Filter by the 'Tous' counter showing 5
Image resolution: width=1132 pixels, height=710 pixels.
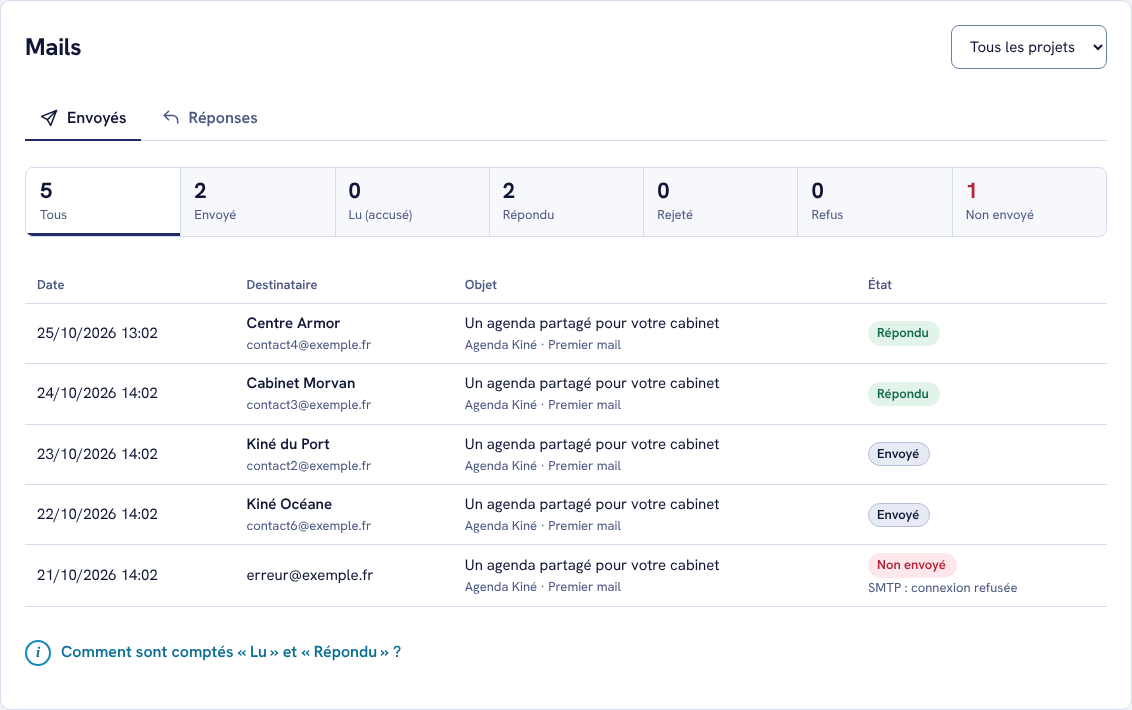[103, 202]
